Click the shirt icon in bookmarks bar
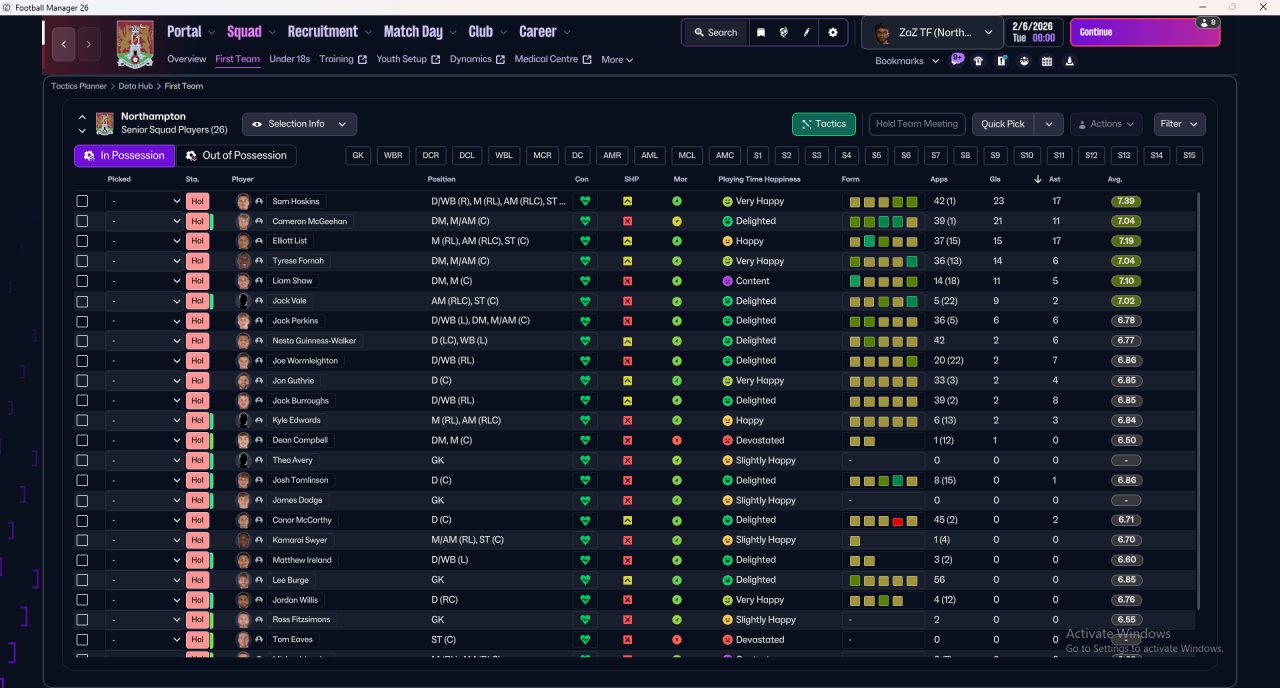The image size is (1280, 688). (x=978, y=61)
